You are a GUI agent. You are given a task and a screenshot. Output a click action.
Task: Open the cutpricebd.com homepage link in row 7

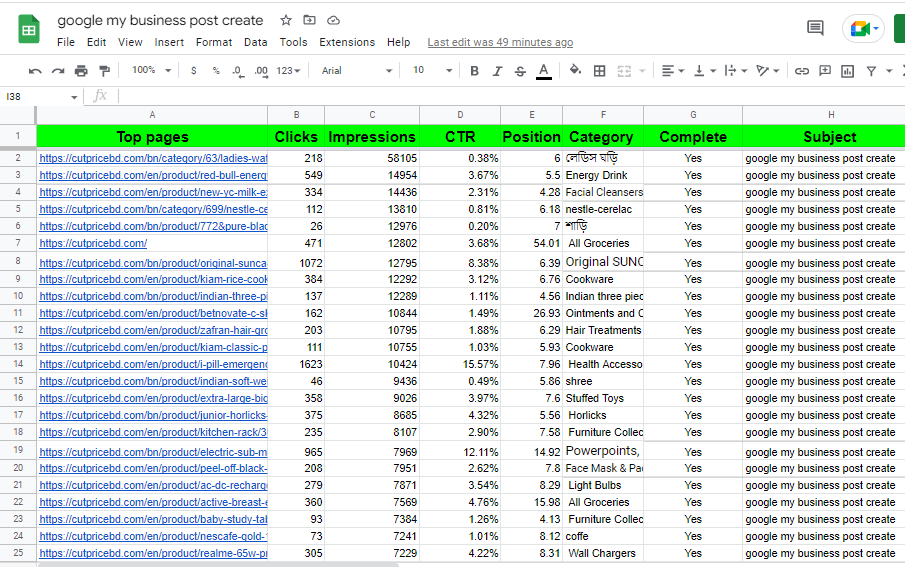point(93,243)
